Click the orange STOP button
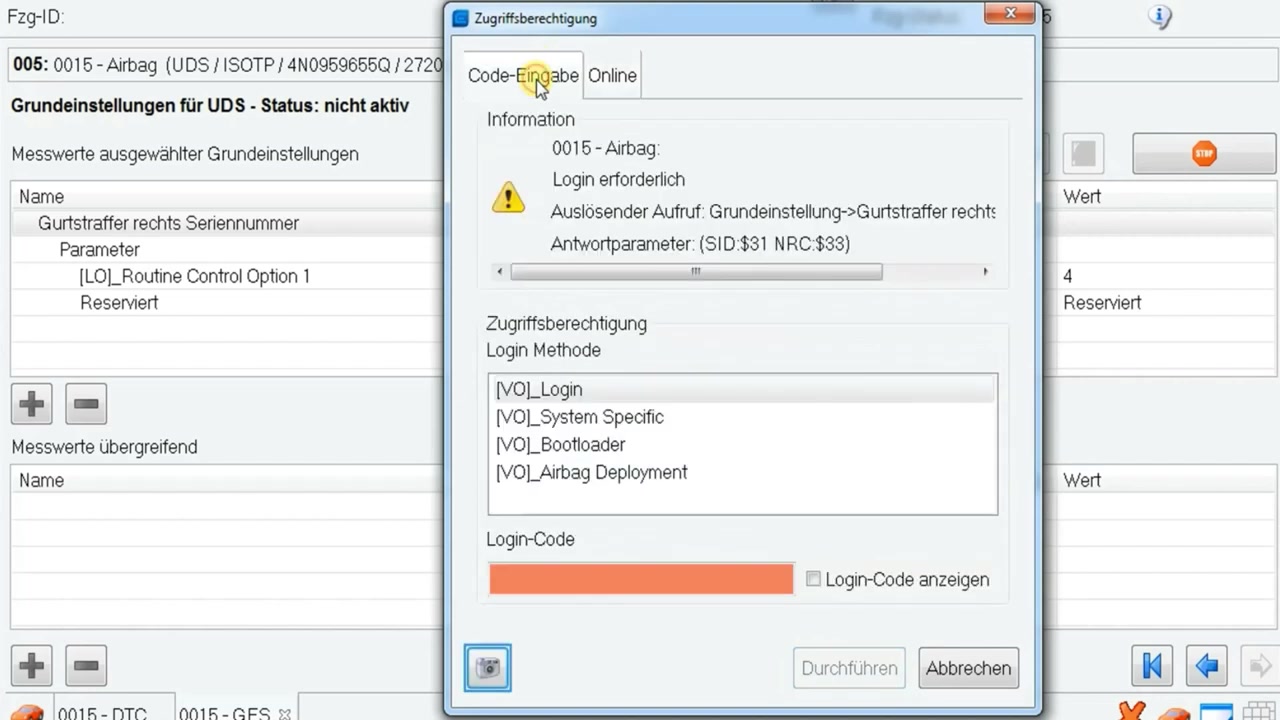The width and height of the screenshot is (1280, 720). click(x=1204, y=154)
